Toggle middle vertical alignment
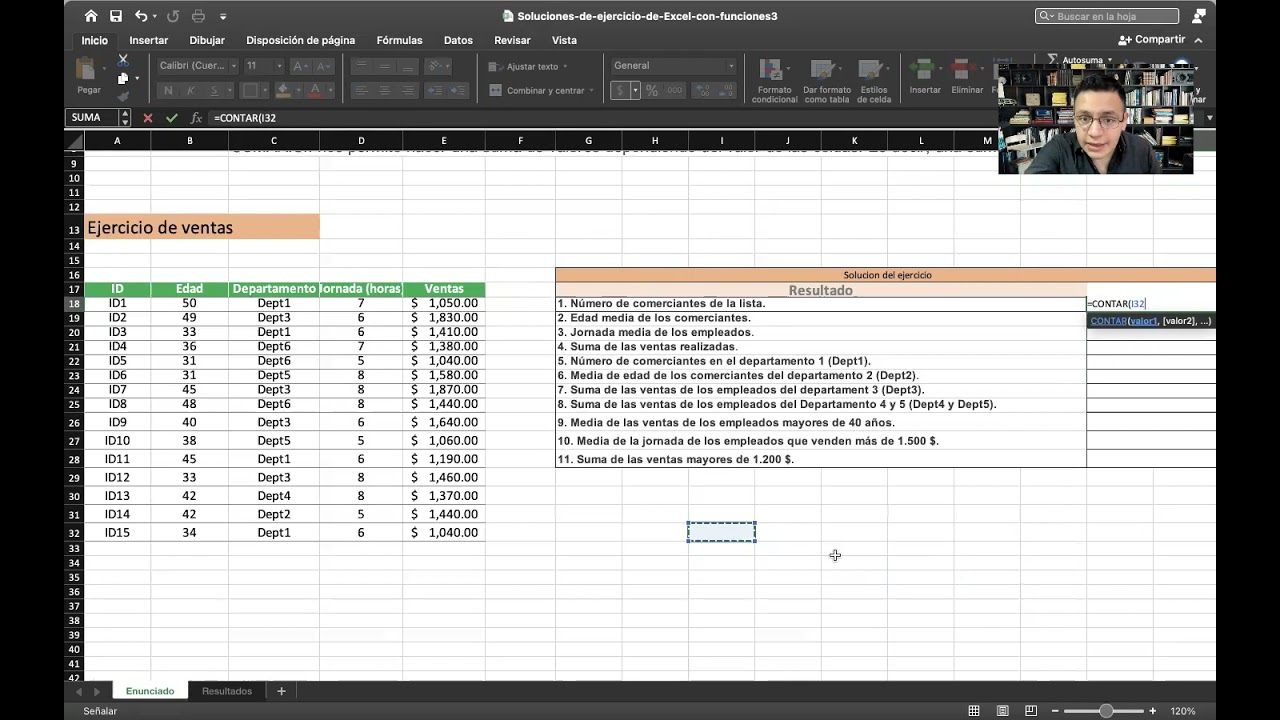The width and height of the screenshot is (1280, 720). pos(385,66)
